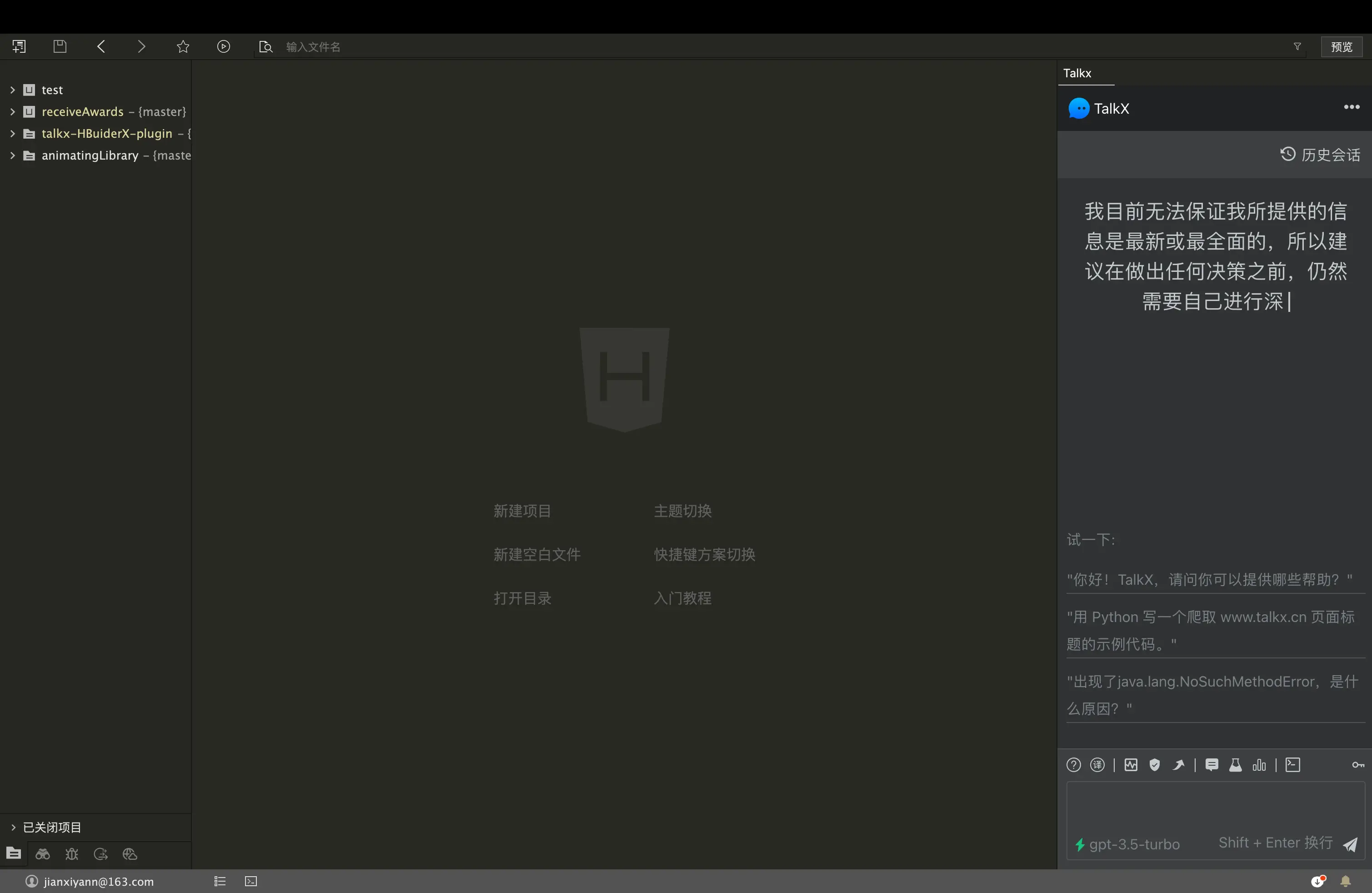
Task: Click the filter funnel icon in toolbar
Action: tap(1297, 47)
